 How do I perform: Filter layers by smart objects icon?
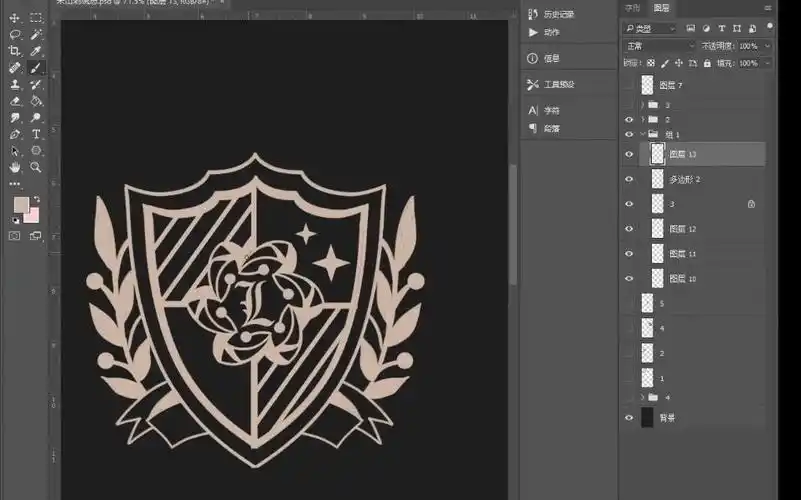click(x=752, y=29)
